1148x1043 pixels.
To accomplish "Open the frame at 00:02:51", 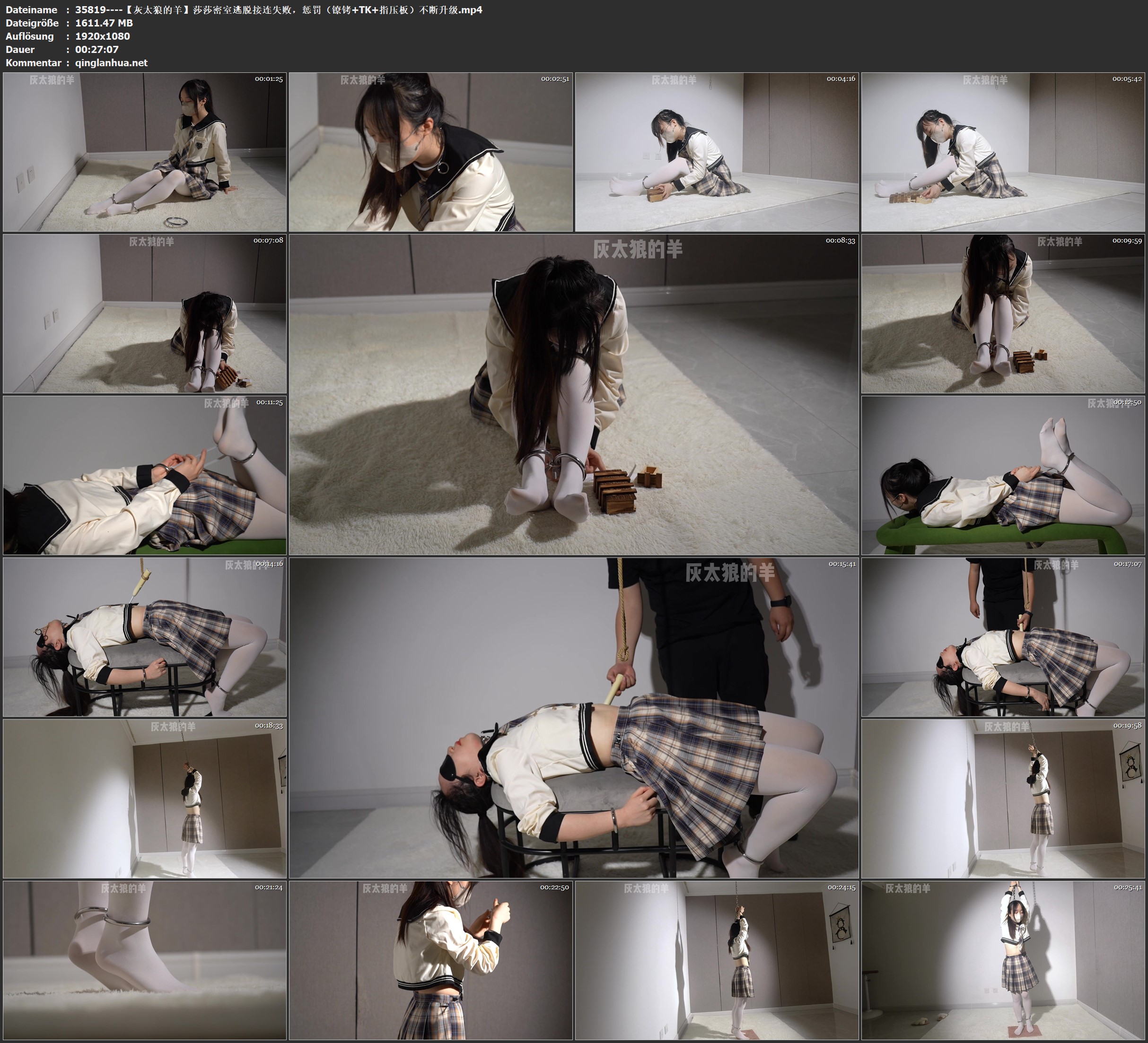I will tap(430, 151).
